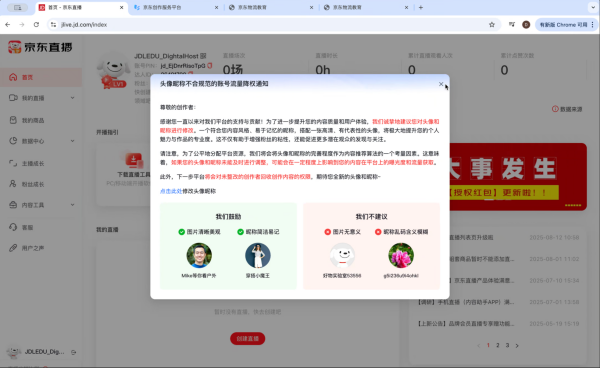
Task: Click the 京东直播 logo
Action: 40,47
